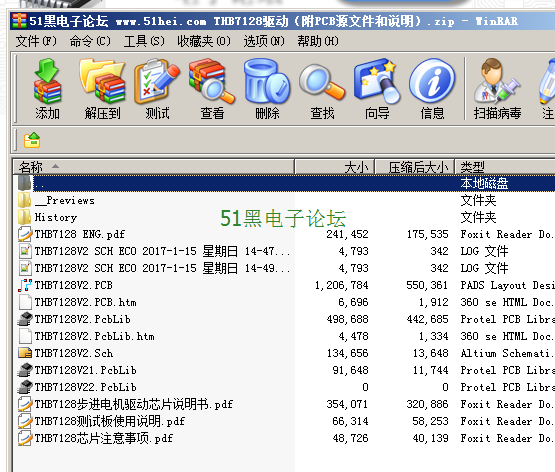Select the __Previews folder name

65,200
